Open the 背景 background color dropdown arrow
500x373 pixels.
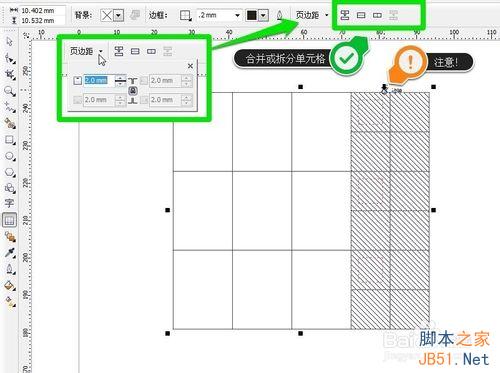(119, 15)
